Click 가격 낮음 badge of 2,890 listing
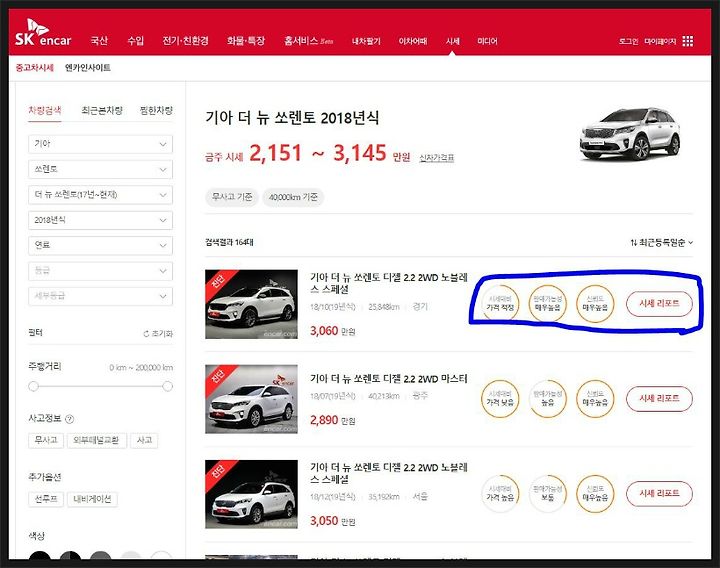Screen dimensions: 720x568 500,399
